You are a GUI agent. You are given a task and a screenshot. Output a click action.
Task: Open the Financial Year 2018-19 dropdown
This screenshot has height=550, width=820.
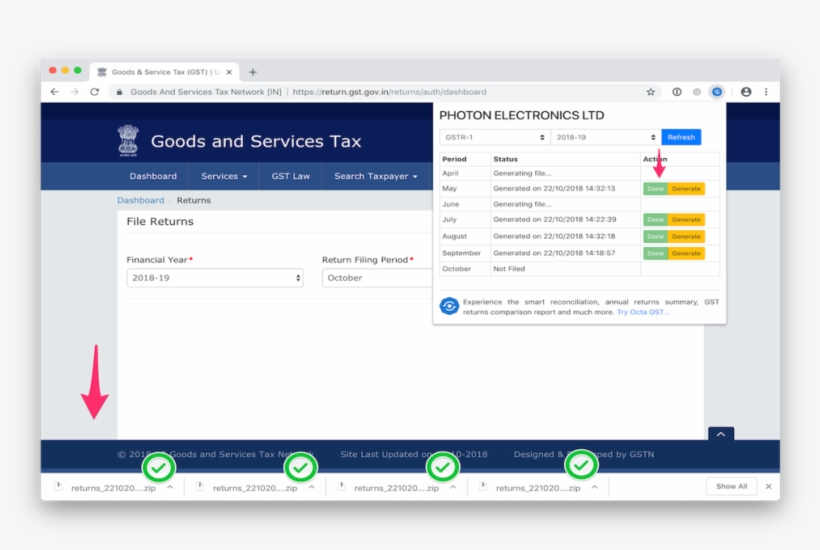215,278
